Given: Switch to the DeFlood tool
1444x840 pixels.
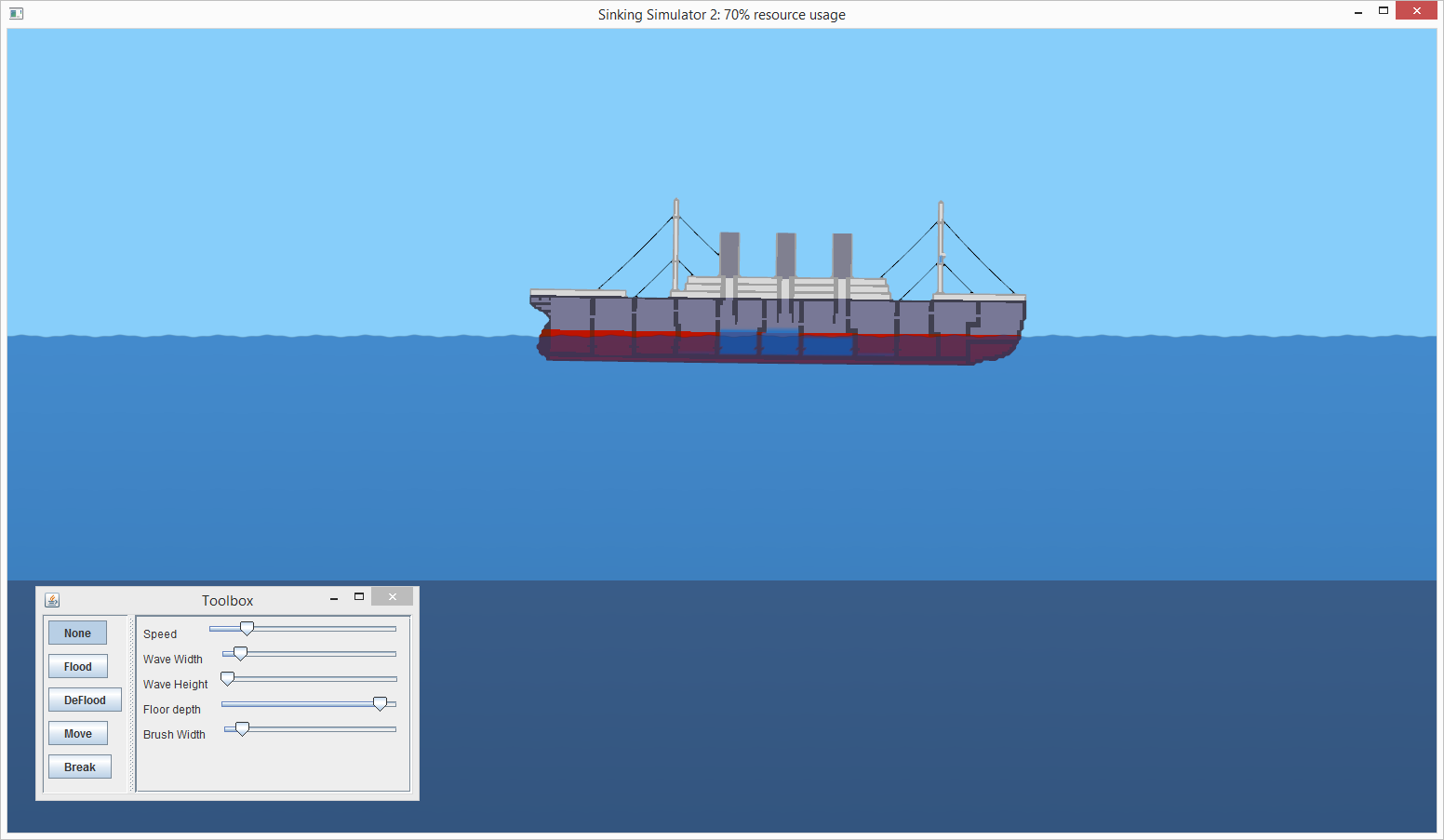Looking at the screenshot, I should pyautogui.click(x=85, y=700).
